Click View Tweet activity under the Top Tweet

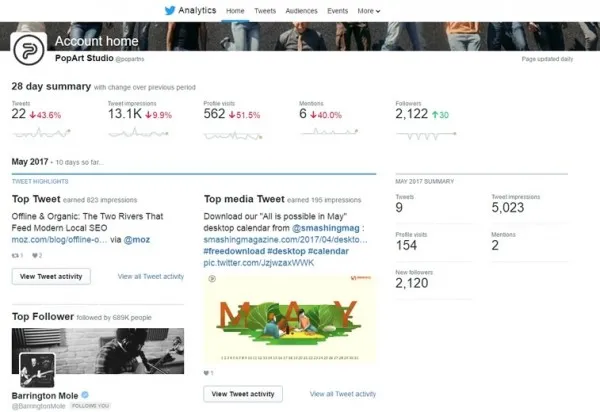[x=51, y=276]
